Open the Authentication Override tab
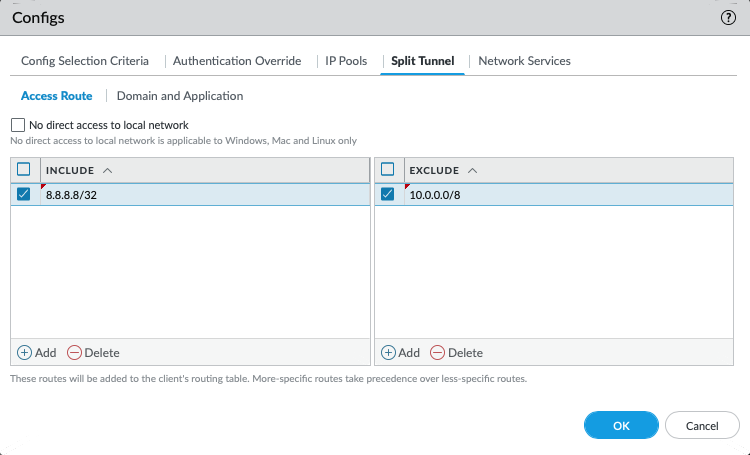Image resolution: width=750 pixels, height=455 pixels. (237, 61)
